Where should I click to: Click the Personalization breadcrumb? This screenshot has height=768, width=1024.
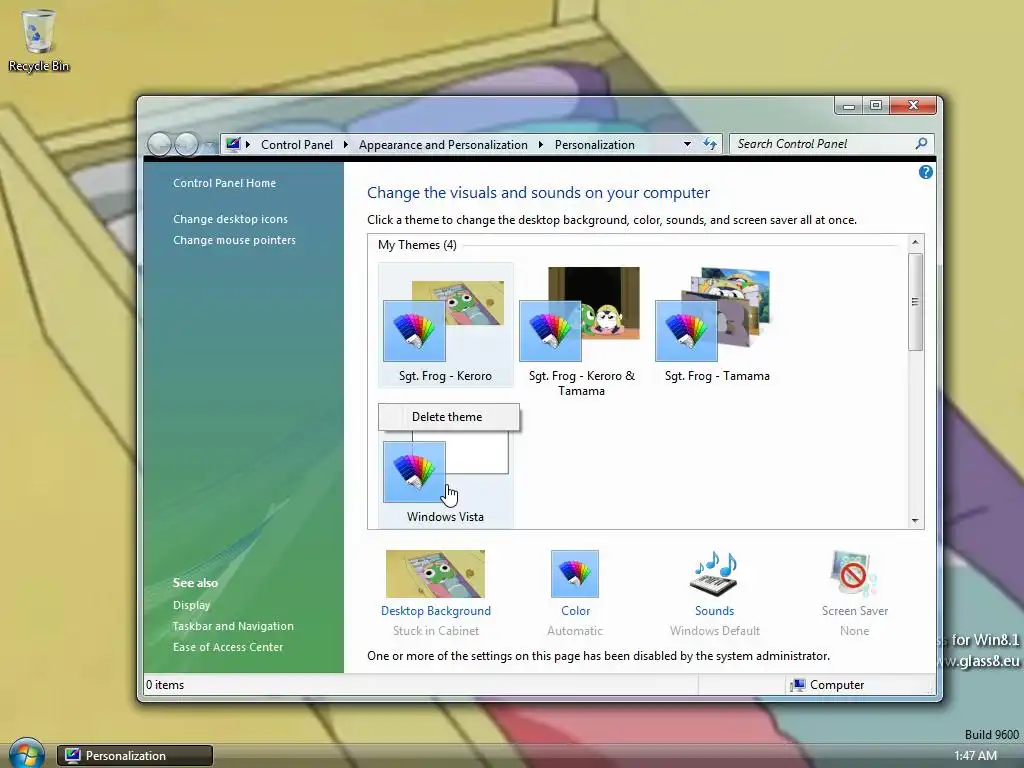(594, 144)
